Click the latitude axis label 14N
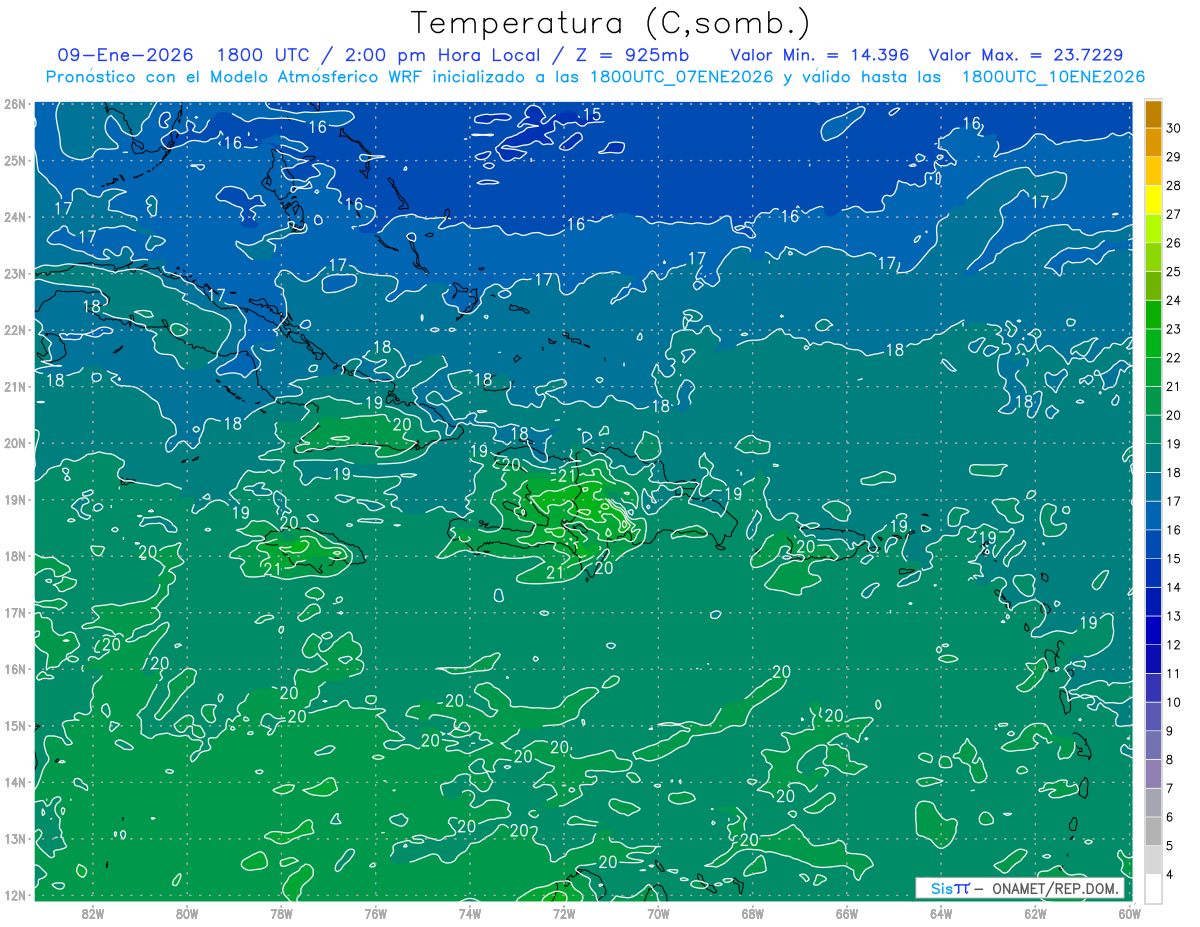Viewport: 1200px width, 927px height. 15,782
